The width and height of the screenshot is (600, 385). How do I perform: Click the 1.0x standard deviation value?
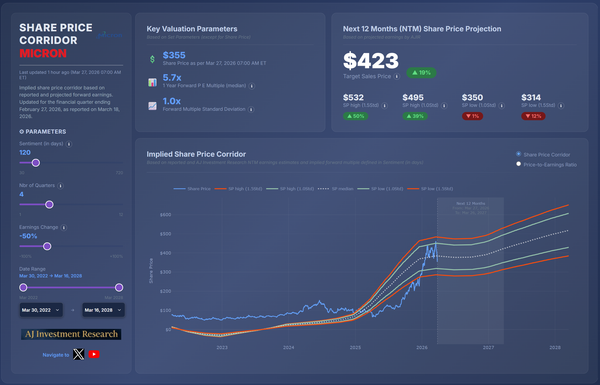pos(171,101)
